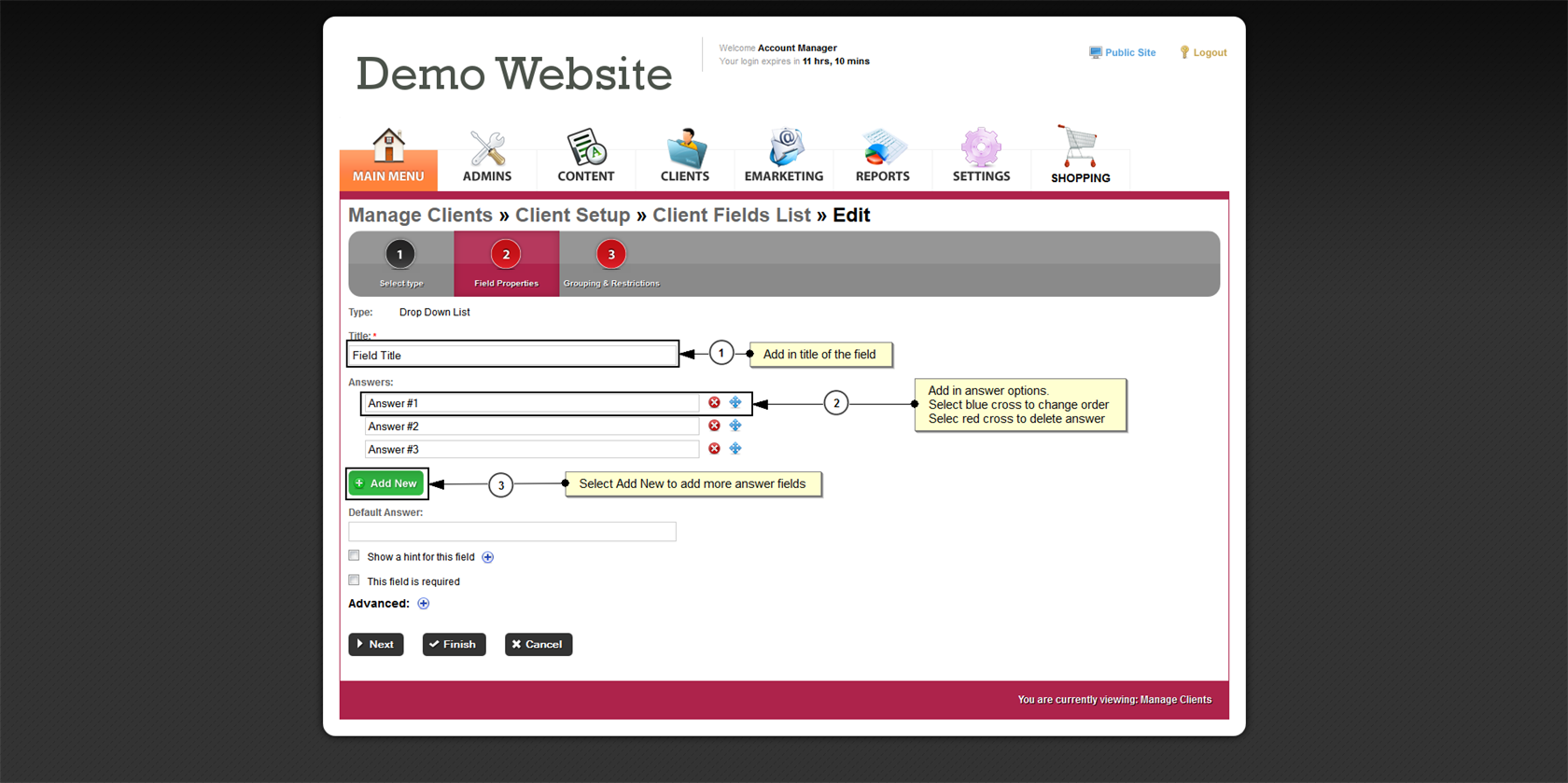Click blue move cross for Answer #2
This screenshot has width=1568, height=783.
coord(735,426)
